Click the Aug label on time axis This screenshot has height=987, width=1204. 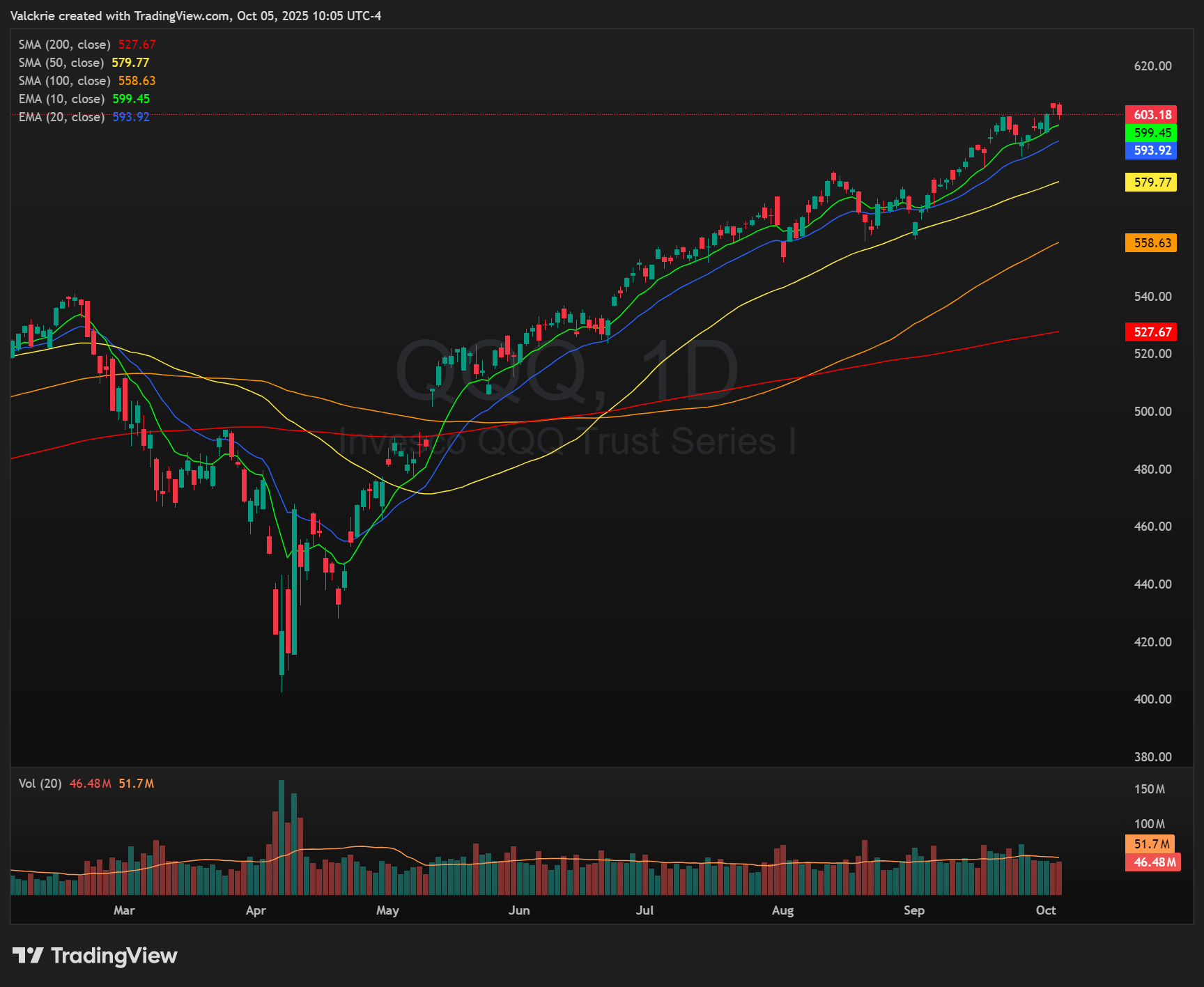pyautogui.click(x=782, y=910)
